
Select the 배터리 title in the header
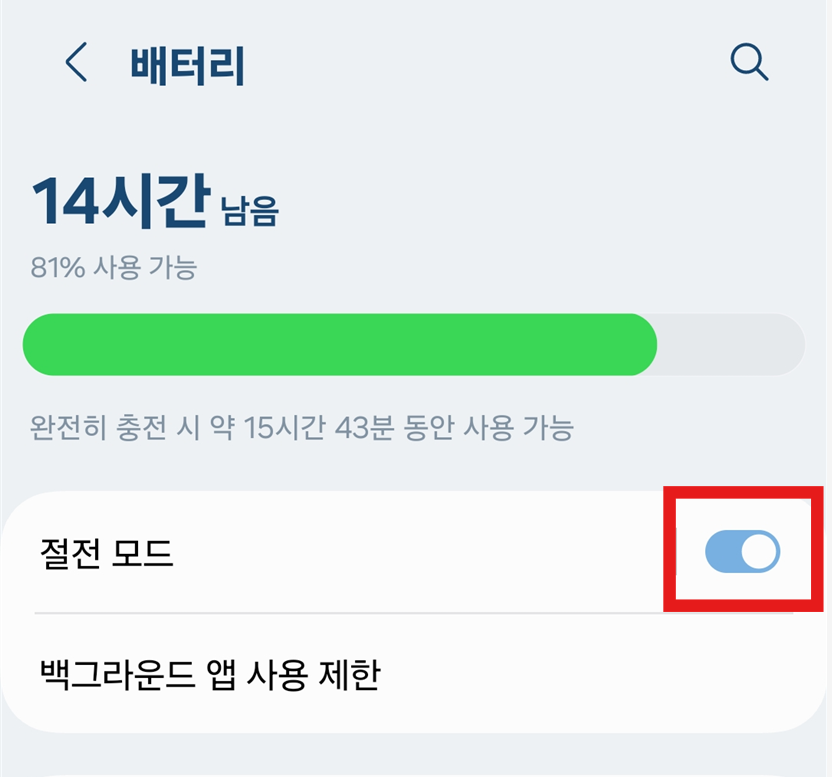pos(188,64)
